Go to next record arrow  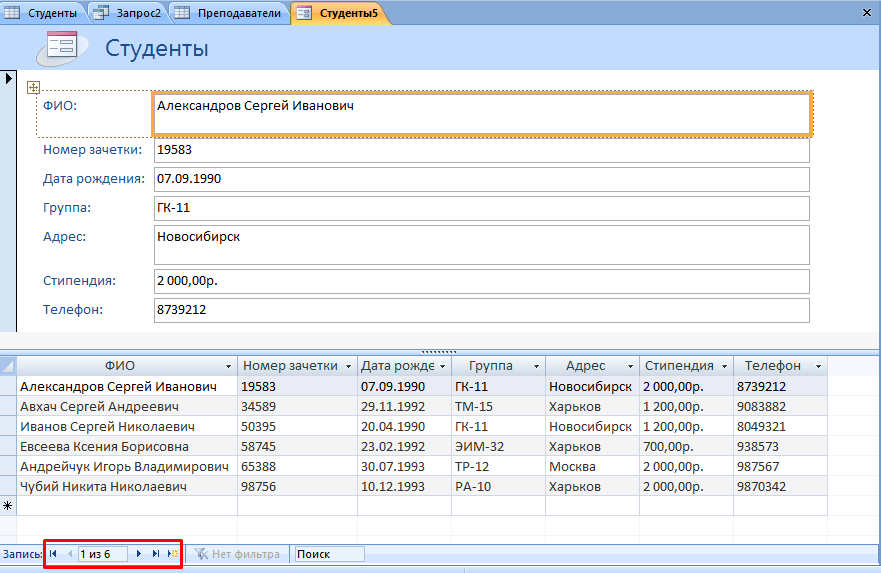tap(139, 554)
